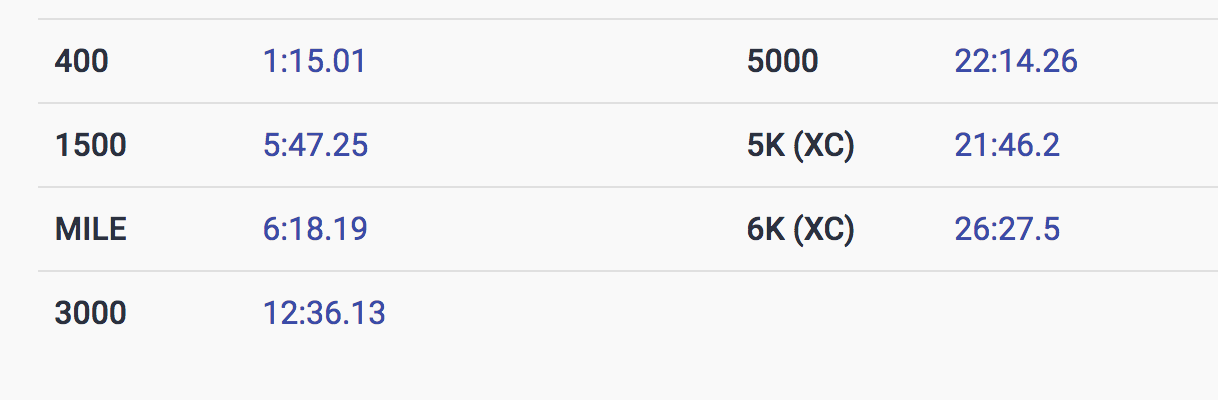Click the 1500 event label
The height and width of the screenshot is (400, 1218).
[91, 146]
